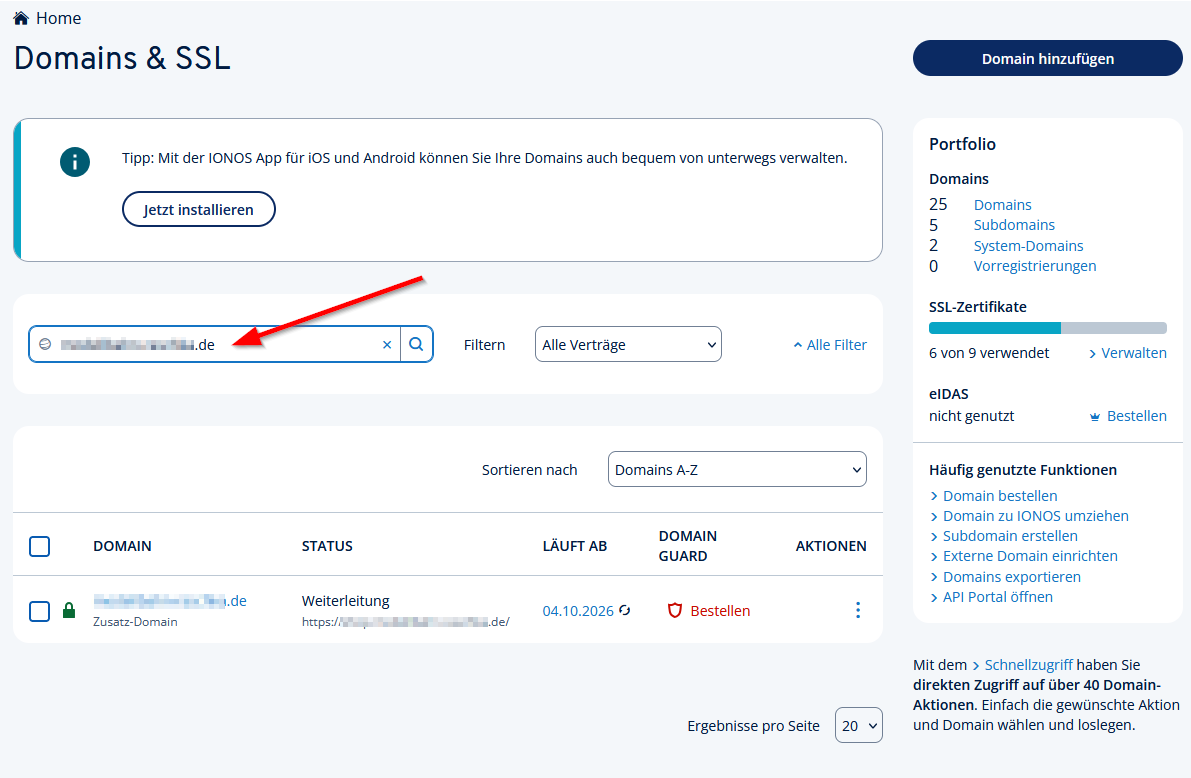Click the SSL certificate usage progress bar
This screenshot has height=778, width=1191.
[x=1047, y=328]
